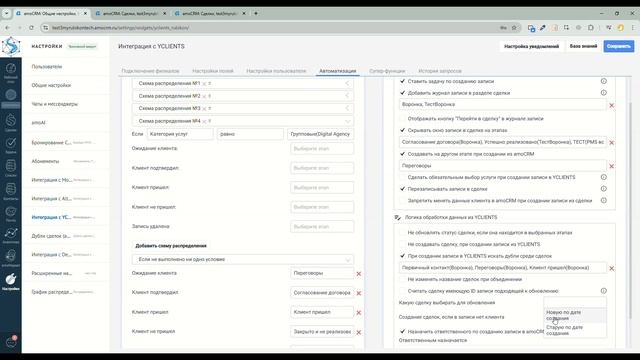Select Новую по дате создания option

[575, 315]
